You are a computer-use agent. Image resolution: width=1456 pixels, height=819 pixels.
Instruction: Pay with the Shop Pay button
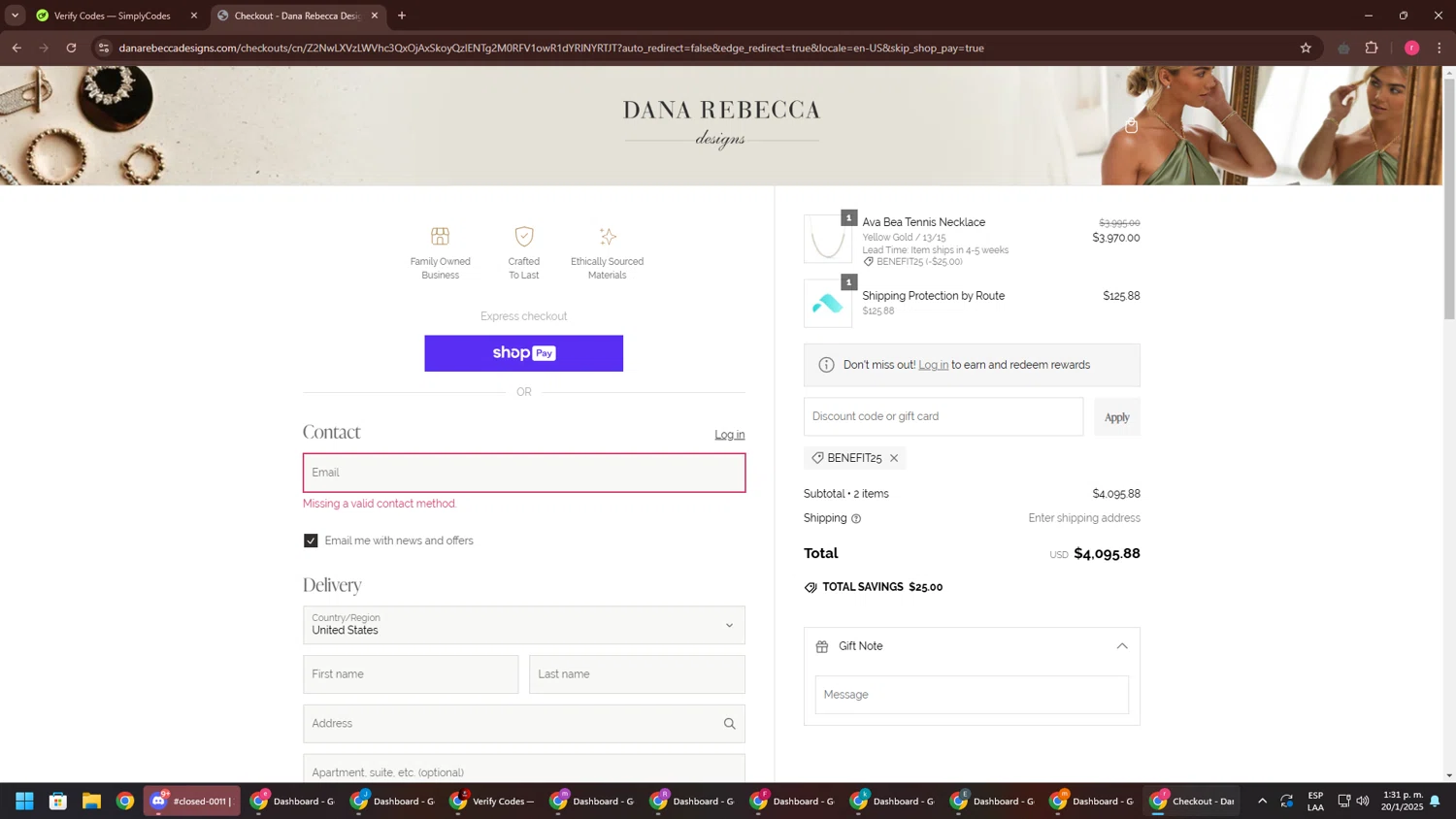[x=523, y=353]
